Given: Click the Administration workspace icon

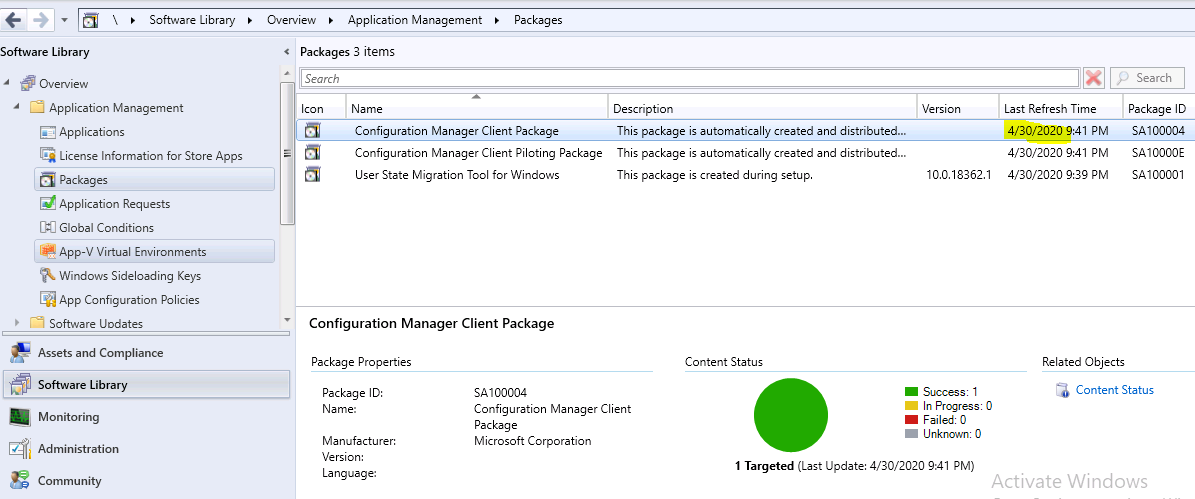Looking at the screenshot, I should pyautogui.click(x=19, y=449).
